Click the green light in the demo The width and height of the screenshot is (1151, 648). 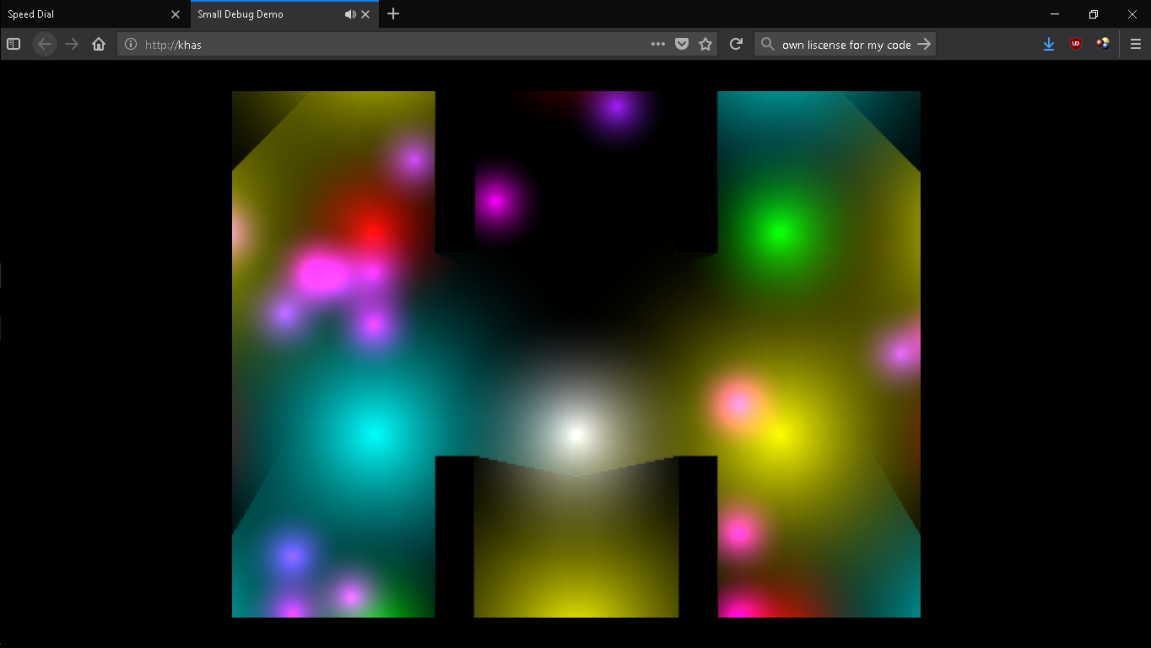pos(779,233)
